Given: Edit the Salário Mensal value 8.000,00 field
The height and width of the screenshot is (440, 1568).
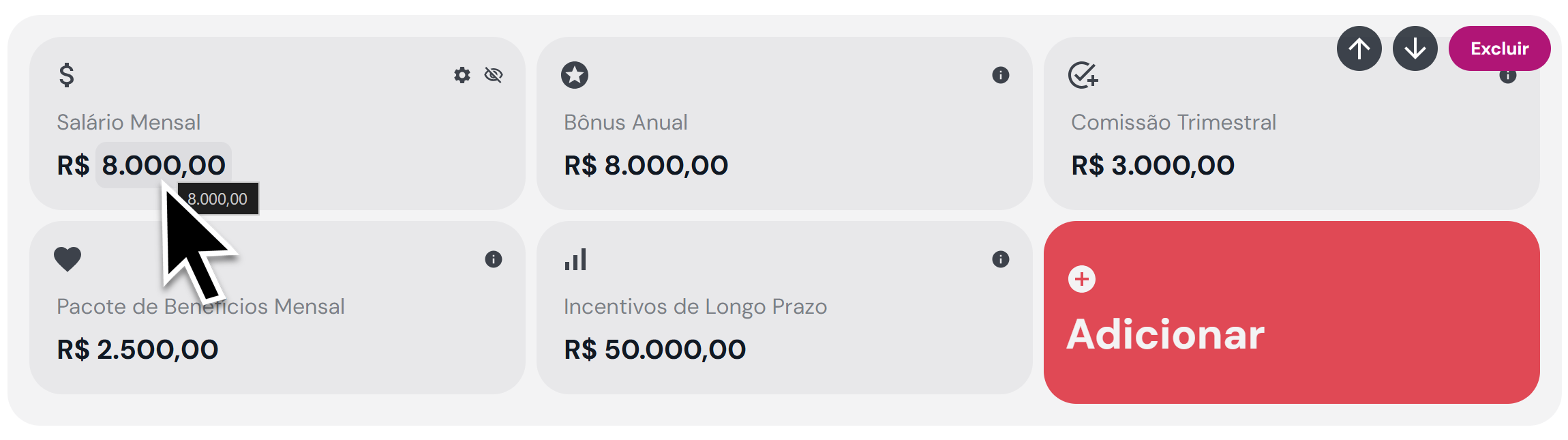Looking at the screenshot, I should click(164, 165).
